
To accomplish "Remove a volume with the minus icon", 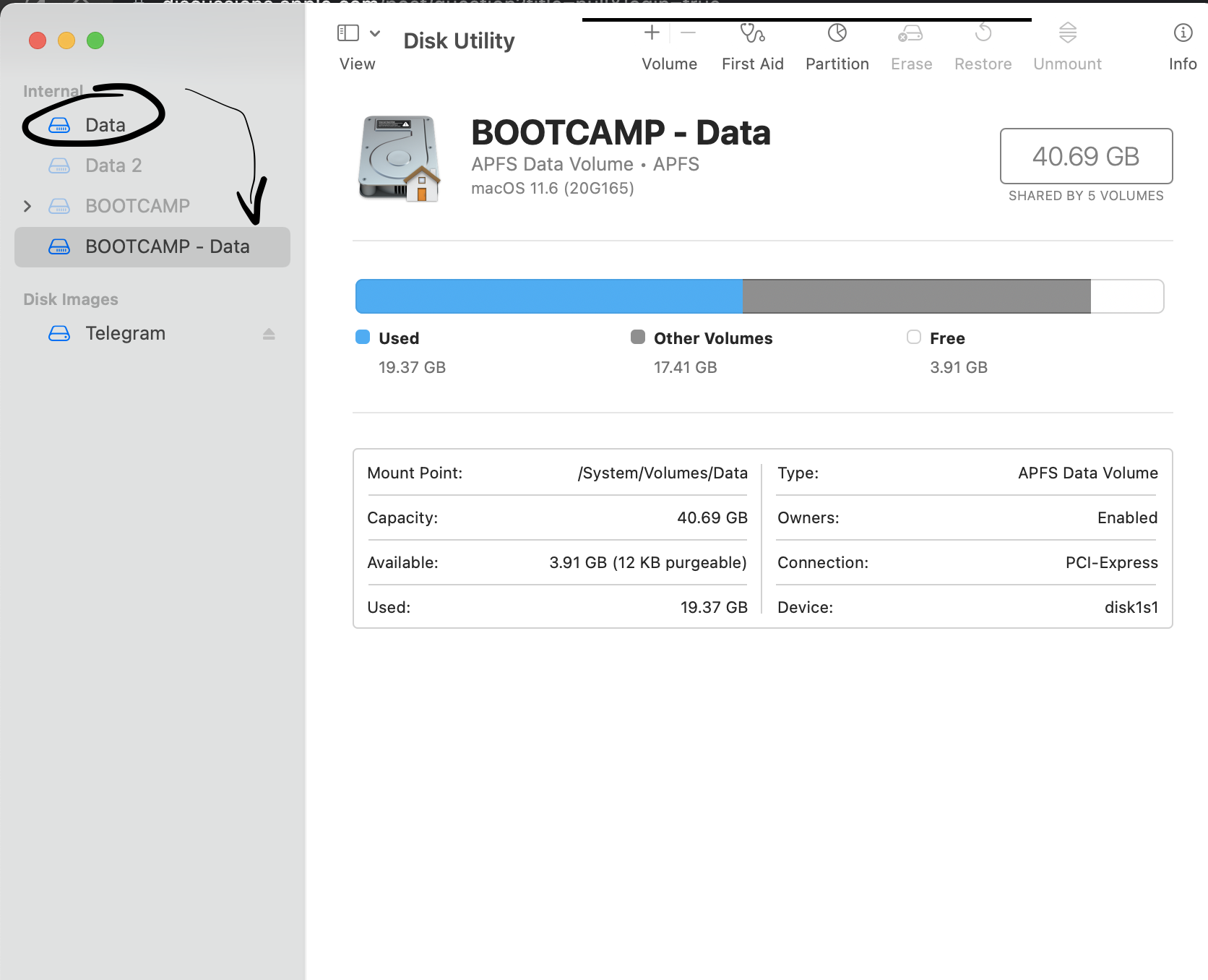I will [687, 33].
